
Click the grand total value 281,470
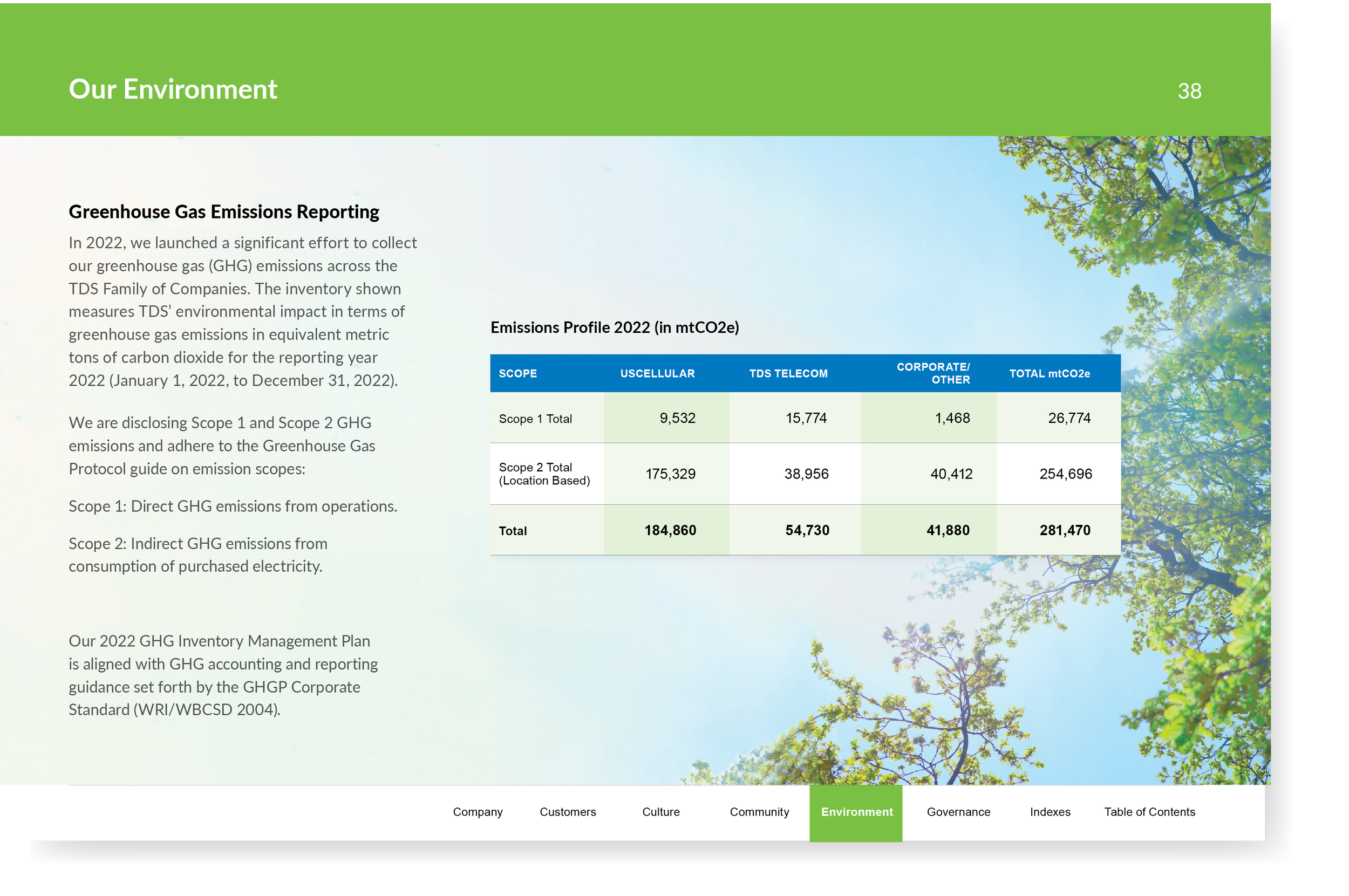tap(1064, 530)
